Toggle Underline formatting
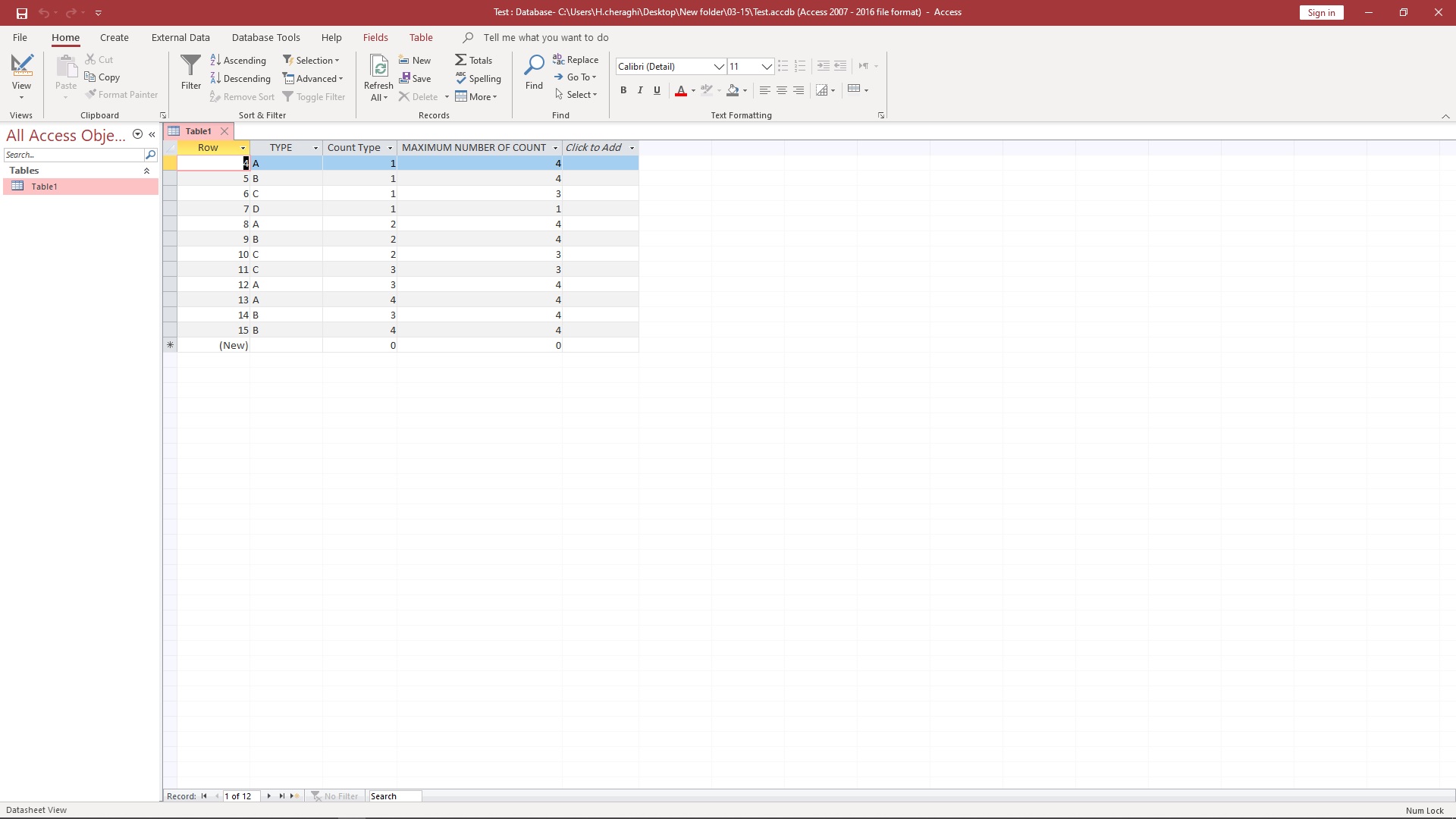 coord(657,90)
